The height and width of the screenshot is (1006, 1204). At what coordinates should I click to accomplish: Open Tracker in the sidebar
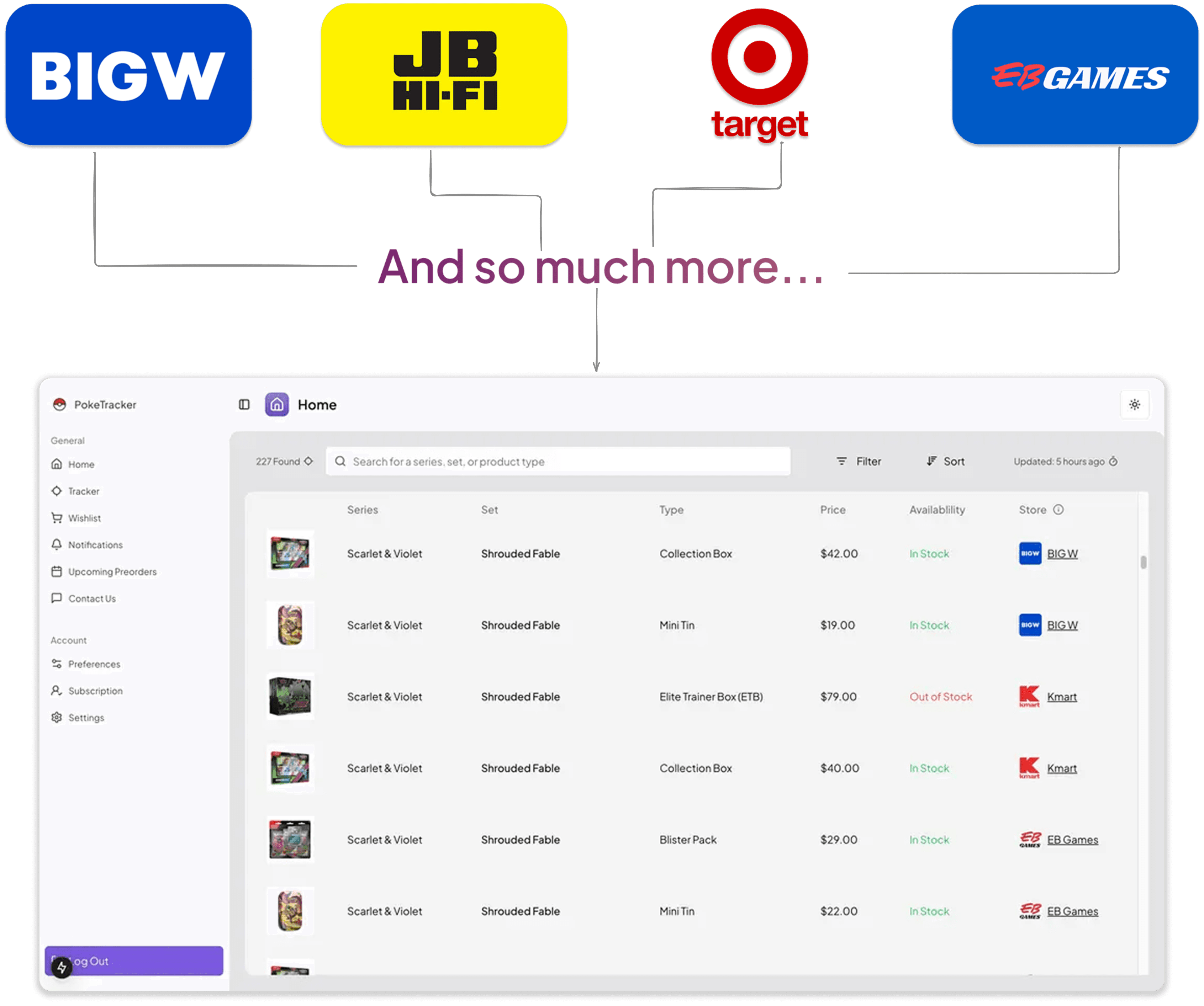[75, 492]
